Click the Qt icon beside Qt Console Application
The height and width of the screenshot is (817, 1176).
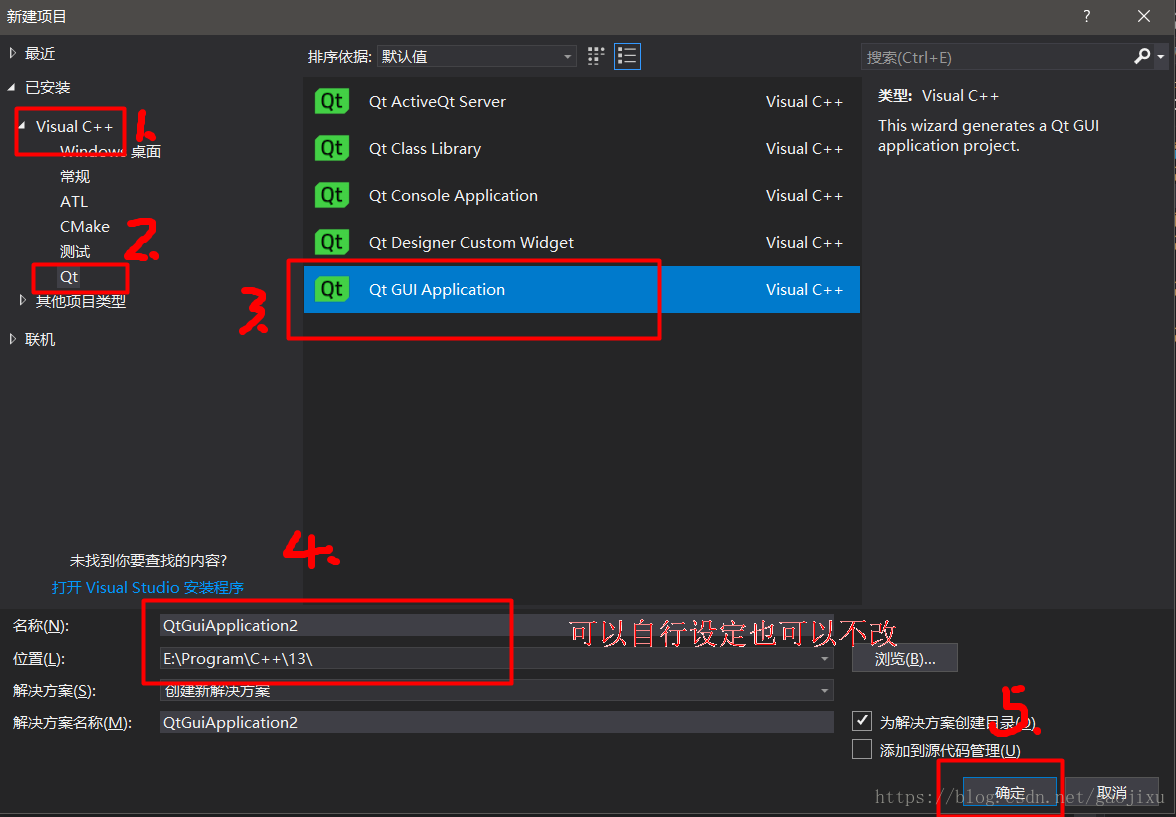click(x=332, y=196)
